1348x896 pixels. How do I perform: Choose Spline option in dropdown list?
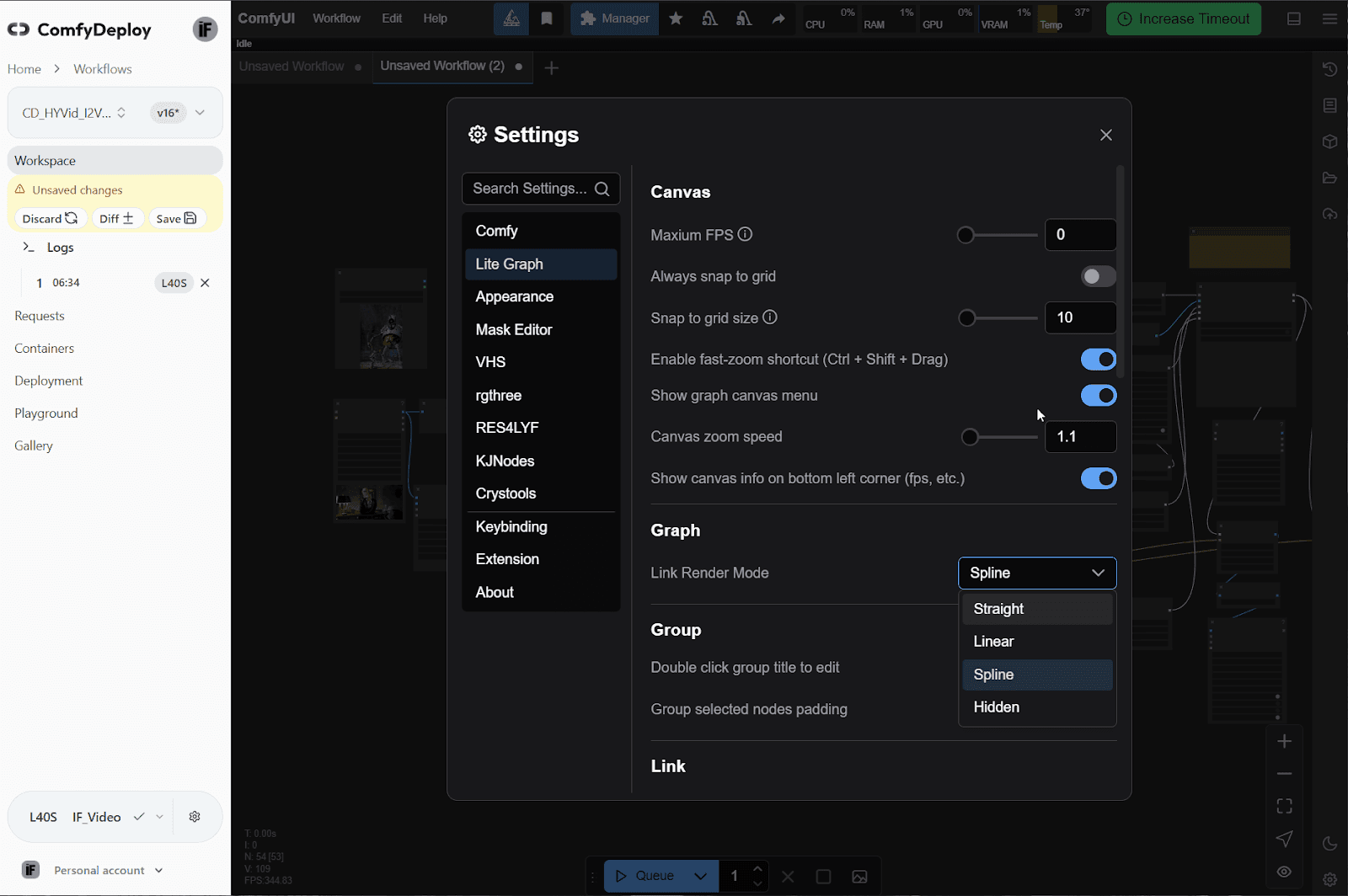(x=1037, y=675)
